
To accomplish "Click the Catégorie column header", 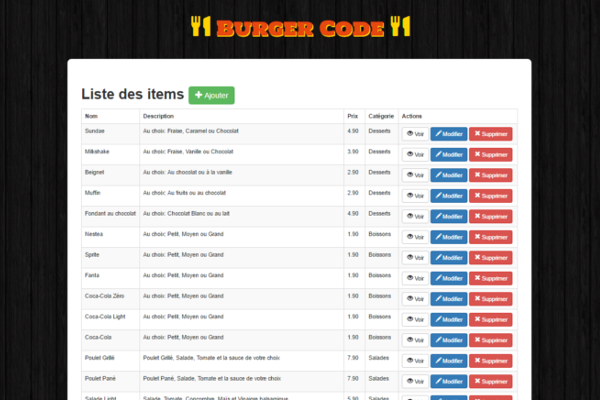I will pyautogui.click(x=380, y=116).
